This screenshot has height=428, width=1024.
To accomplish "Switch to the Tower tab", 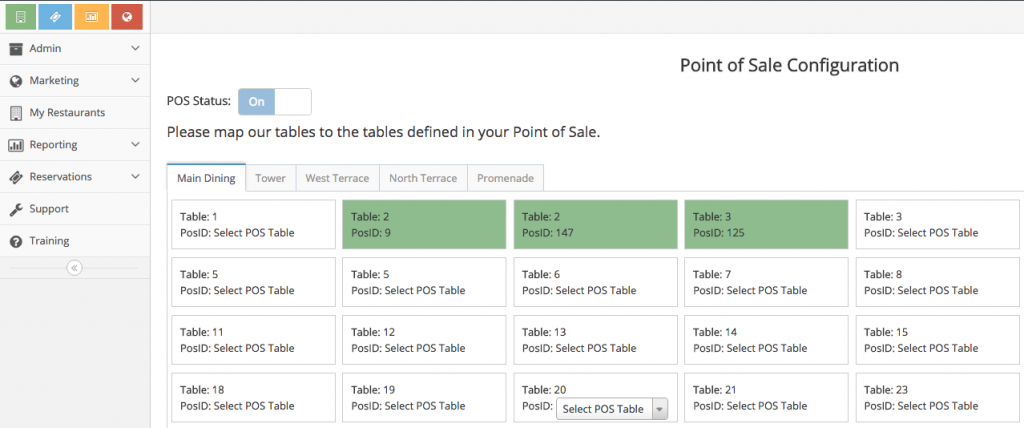I will [x=270, y=178].
